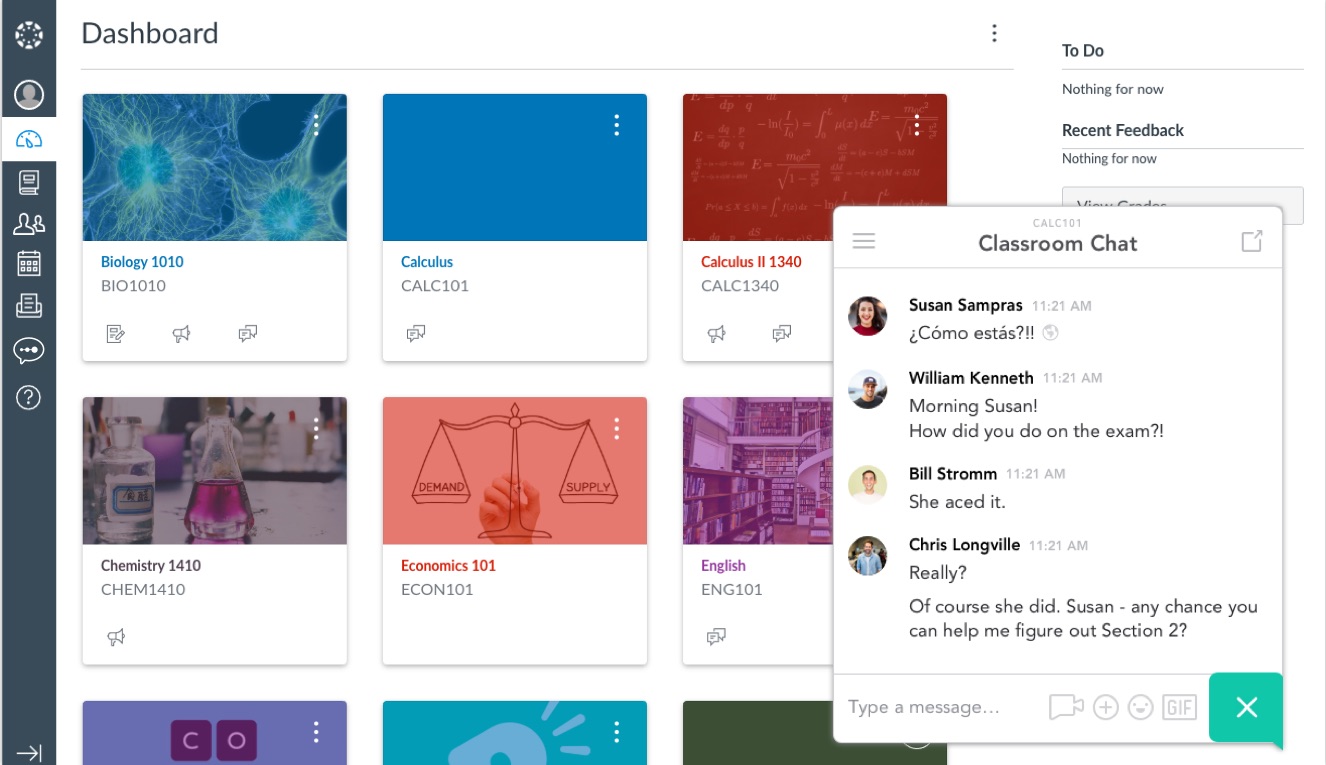Open the Economics 101 course link
The image size is (1326, 765).
click(448, 565)
